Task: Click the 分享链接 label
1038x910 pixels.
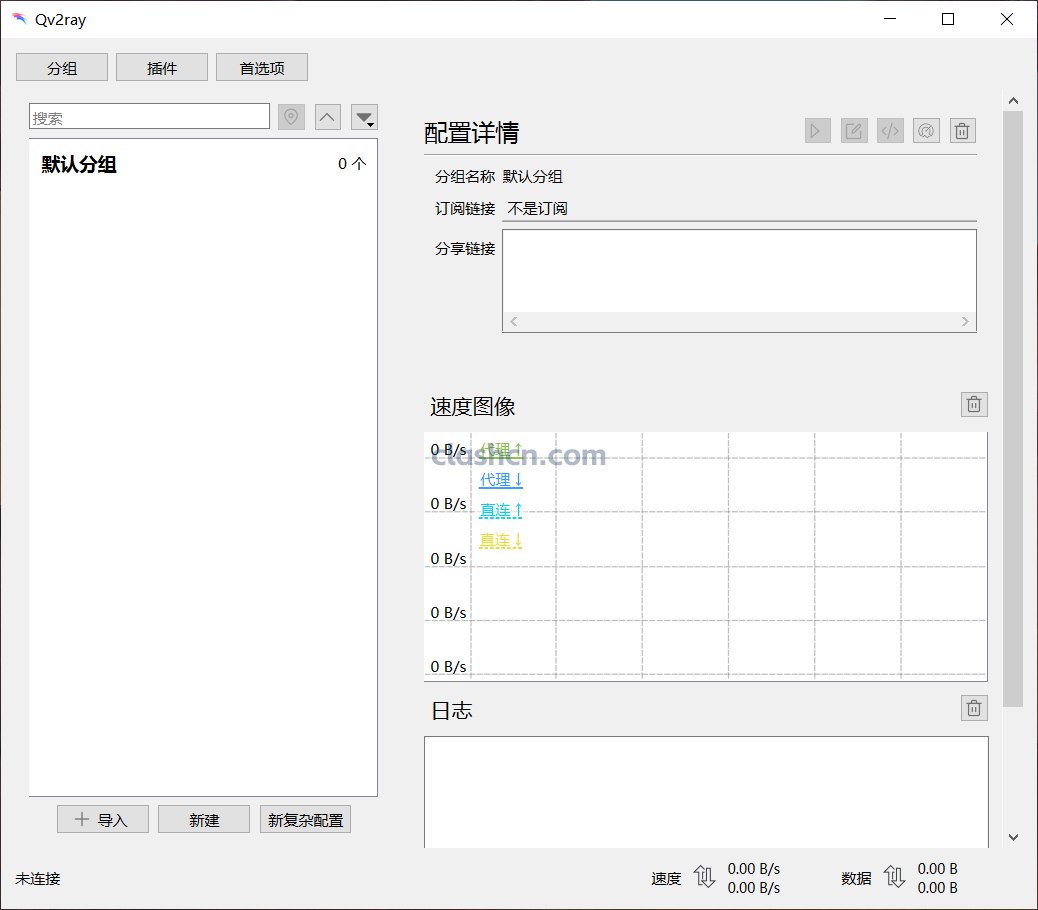Action: [x=465, y=249]
